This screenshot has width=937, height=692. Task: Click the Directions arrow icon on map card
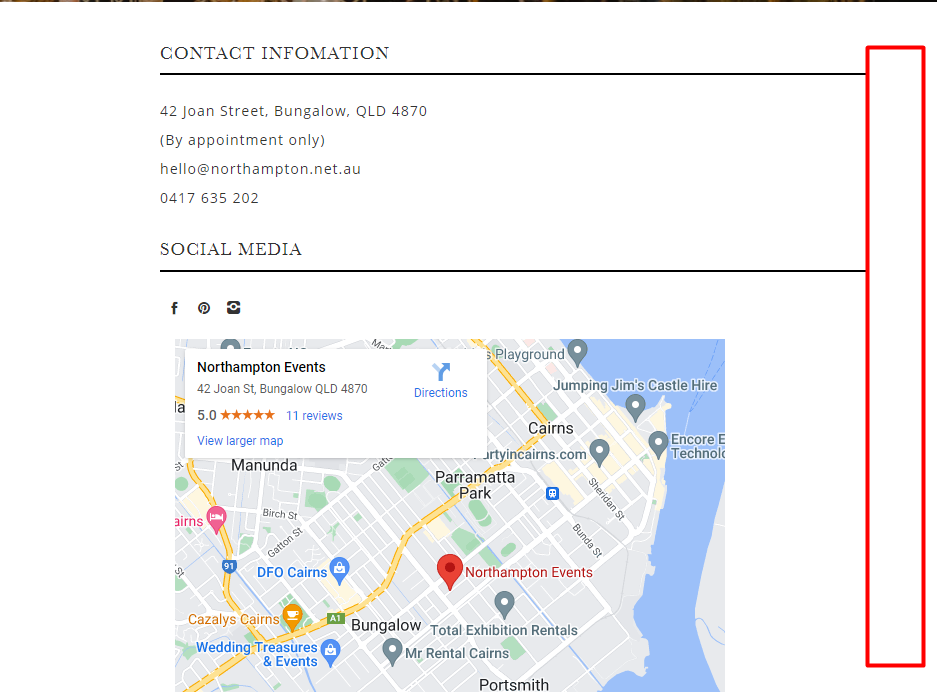(441, 372)
